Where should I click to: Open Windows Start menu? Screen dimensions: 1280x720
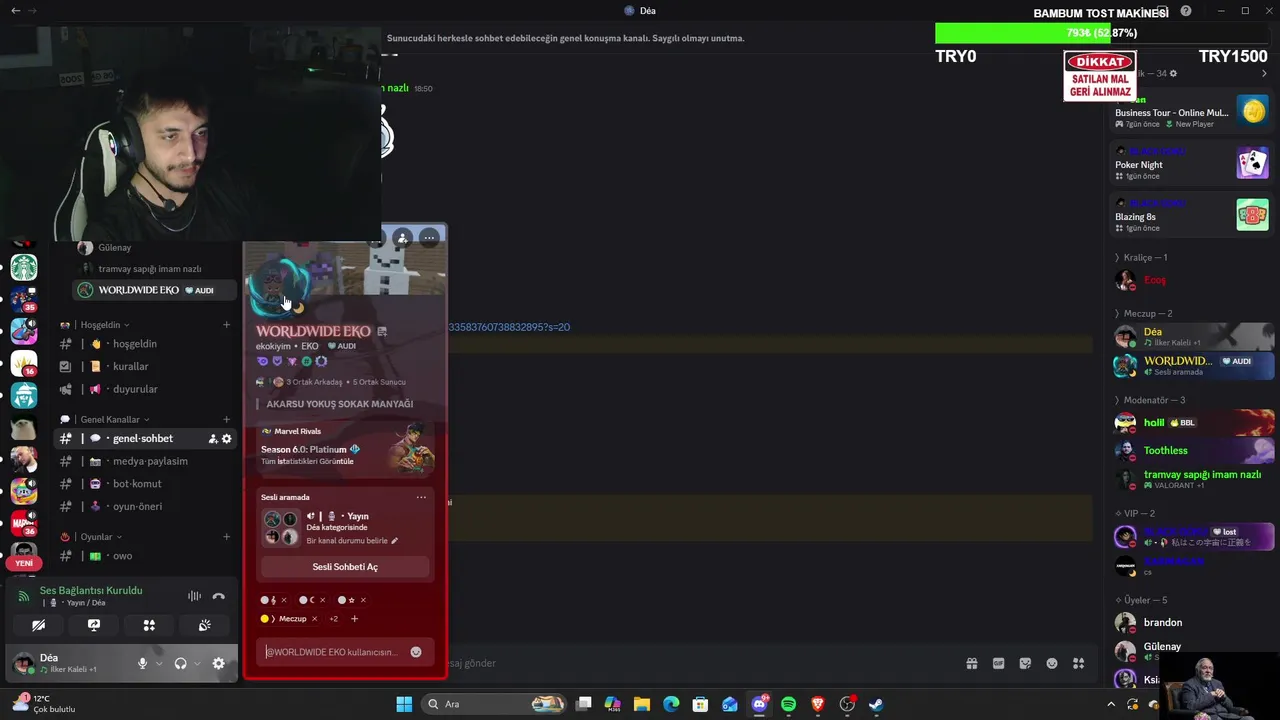pos(404,704)
